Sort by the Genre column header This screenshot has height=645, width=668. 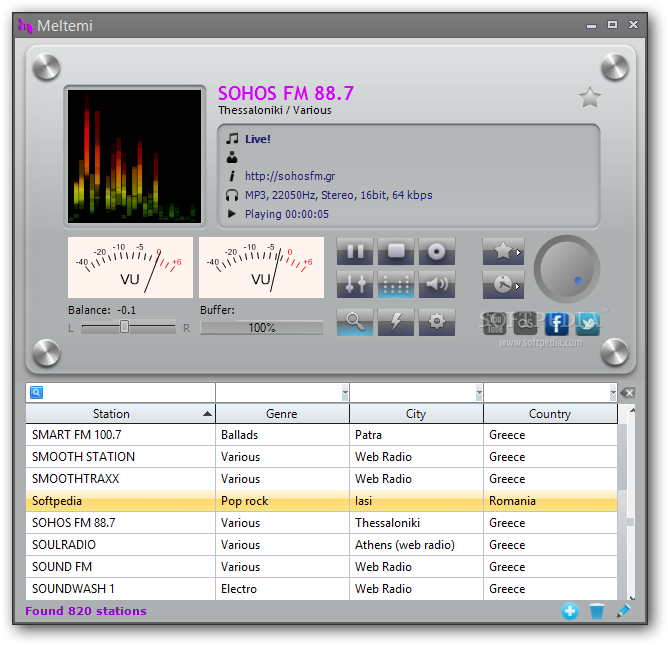pyautogui.click(x=282, y=414)
